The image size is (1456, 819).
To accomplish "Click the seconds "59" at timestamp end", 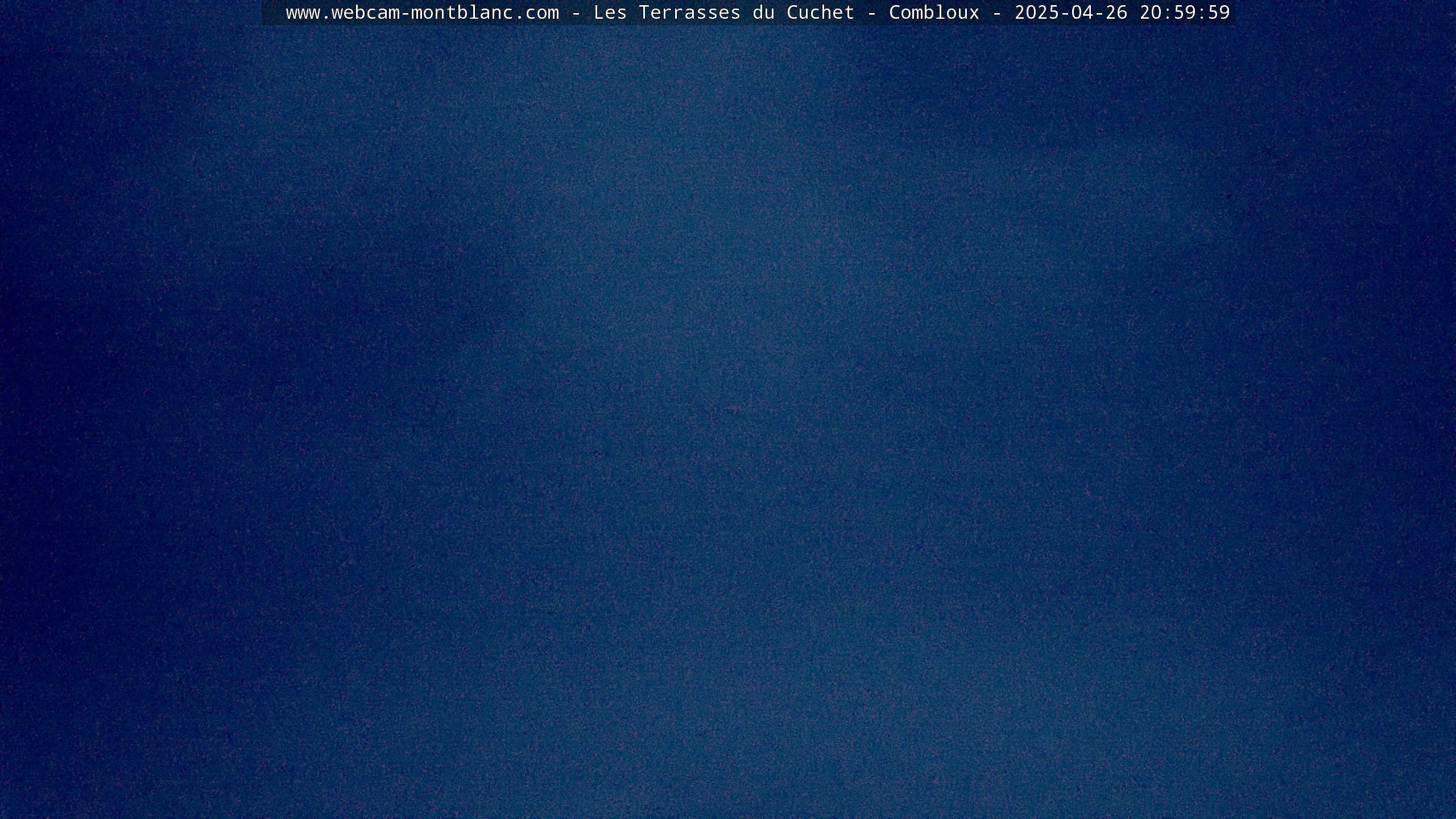I will pos(1219,13).
